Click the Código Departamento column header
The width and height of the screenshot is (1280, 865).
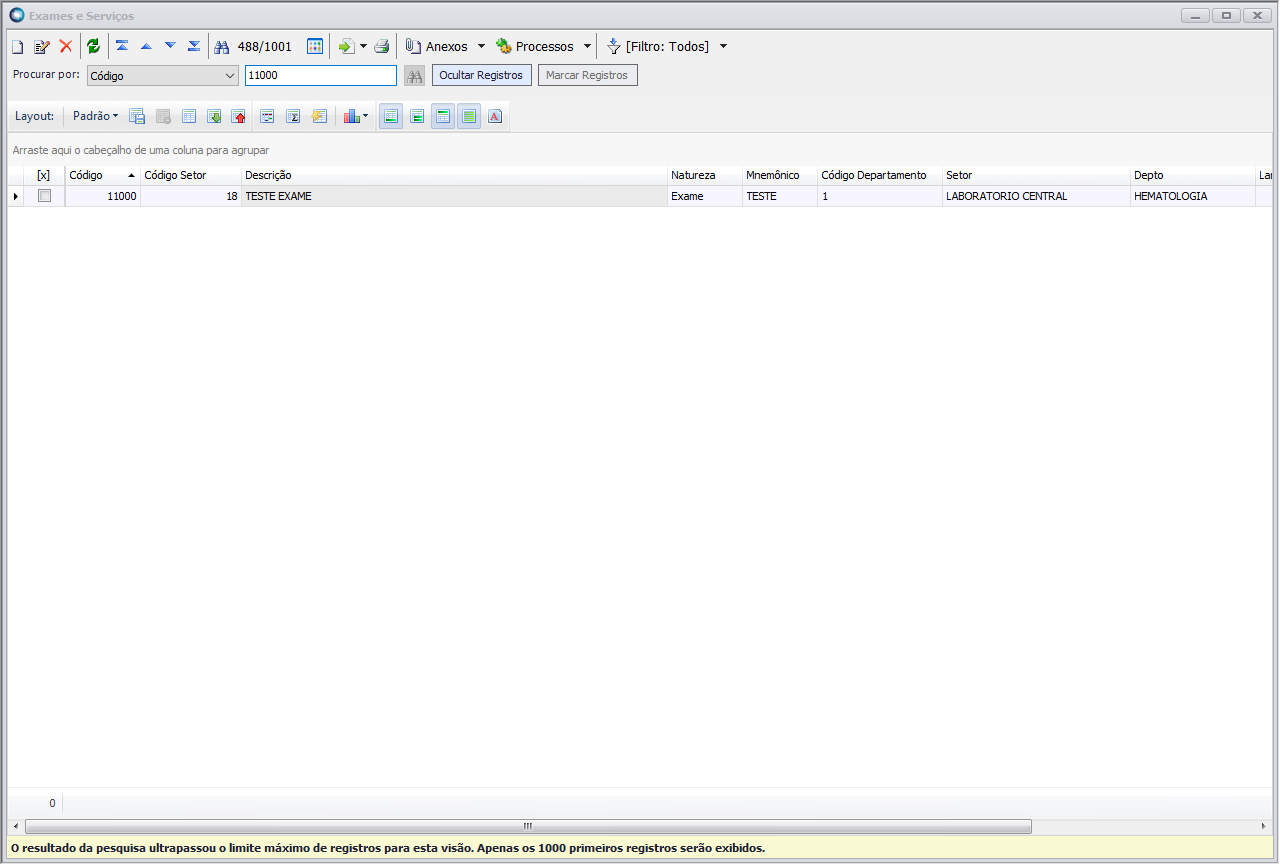(879, 176)
